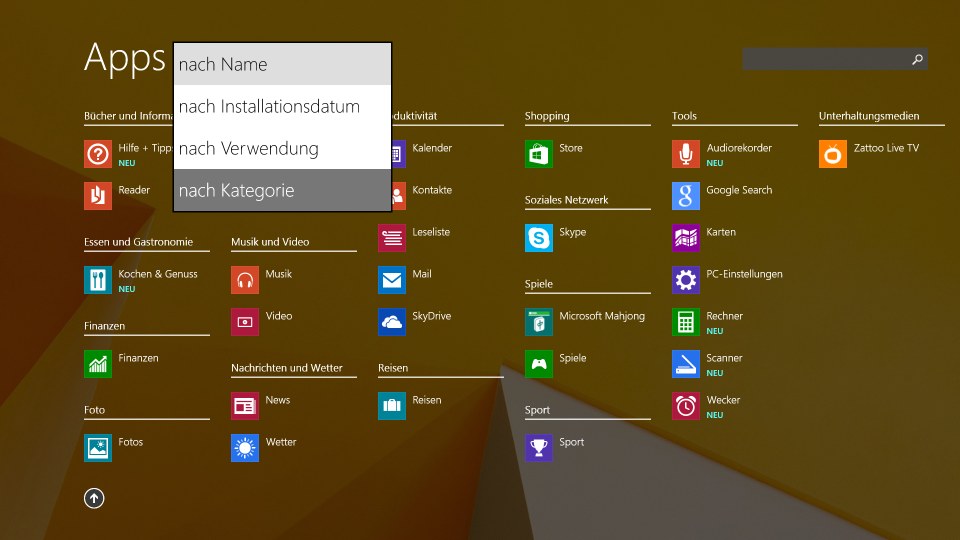This screenshot has height=540, width=960.
Task: Open the Musik headphones icon
Action: tap(245, 280)
